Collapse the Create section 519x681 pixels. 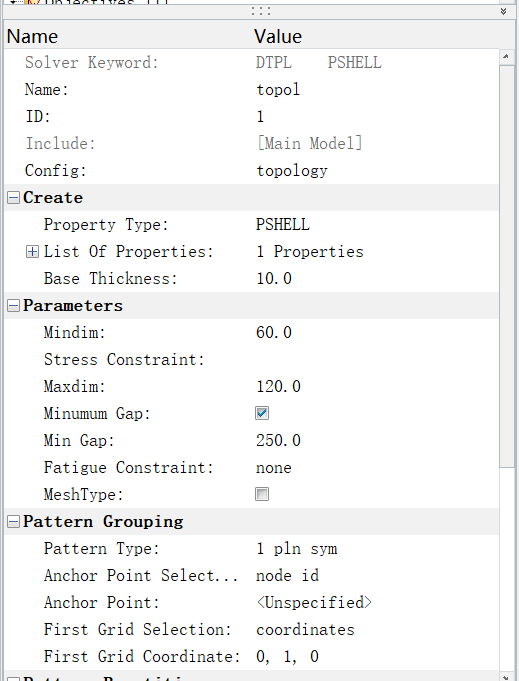(x=13, y=198)
